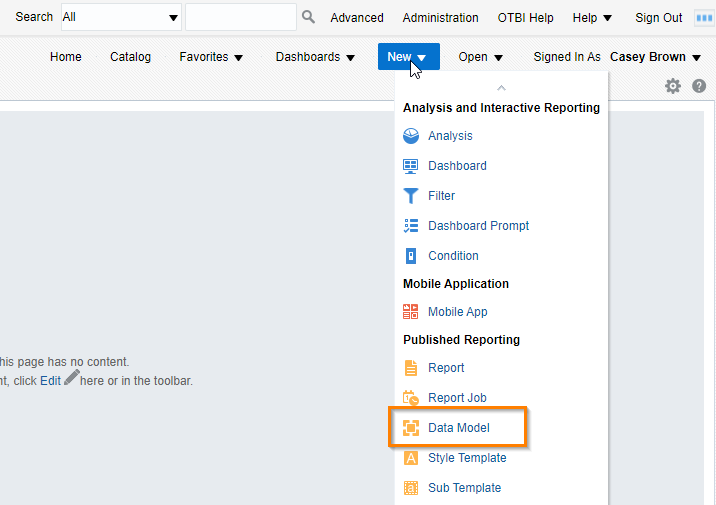Open the Catalog link

[131, 57]
